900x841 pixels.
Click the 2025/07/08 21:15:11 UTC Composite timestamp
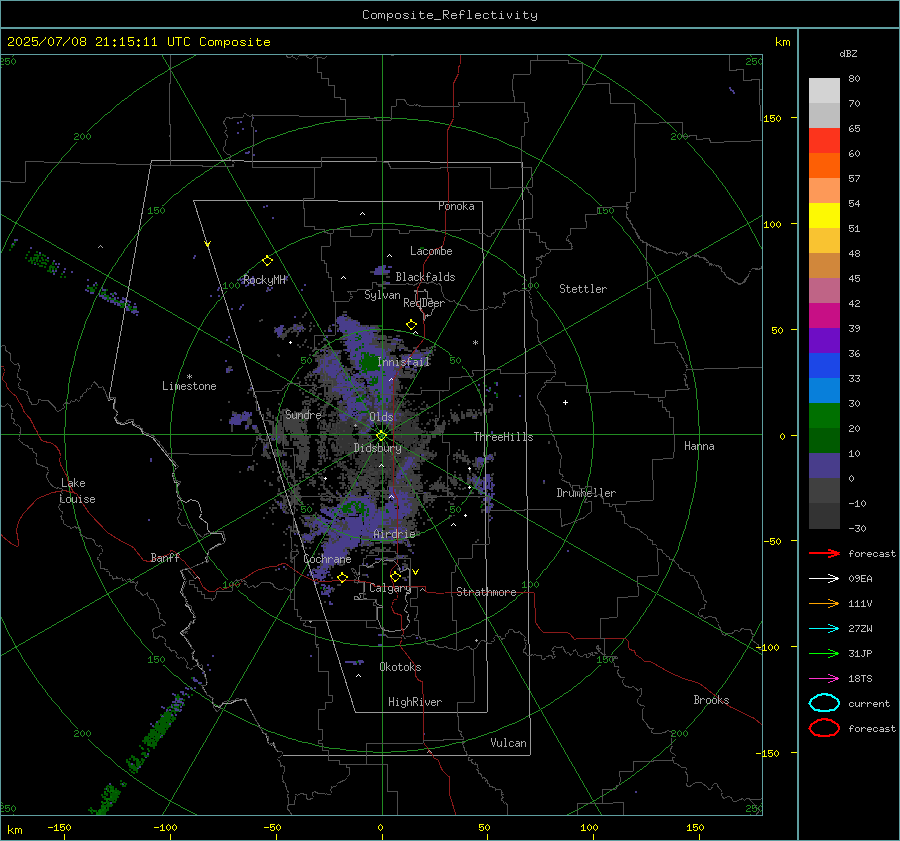[138, 42]
